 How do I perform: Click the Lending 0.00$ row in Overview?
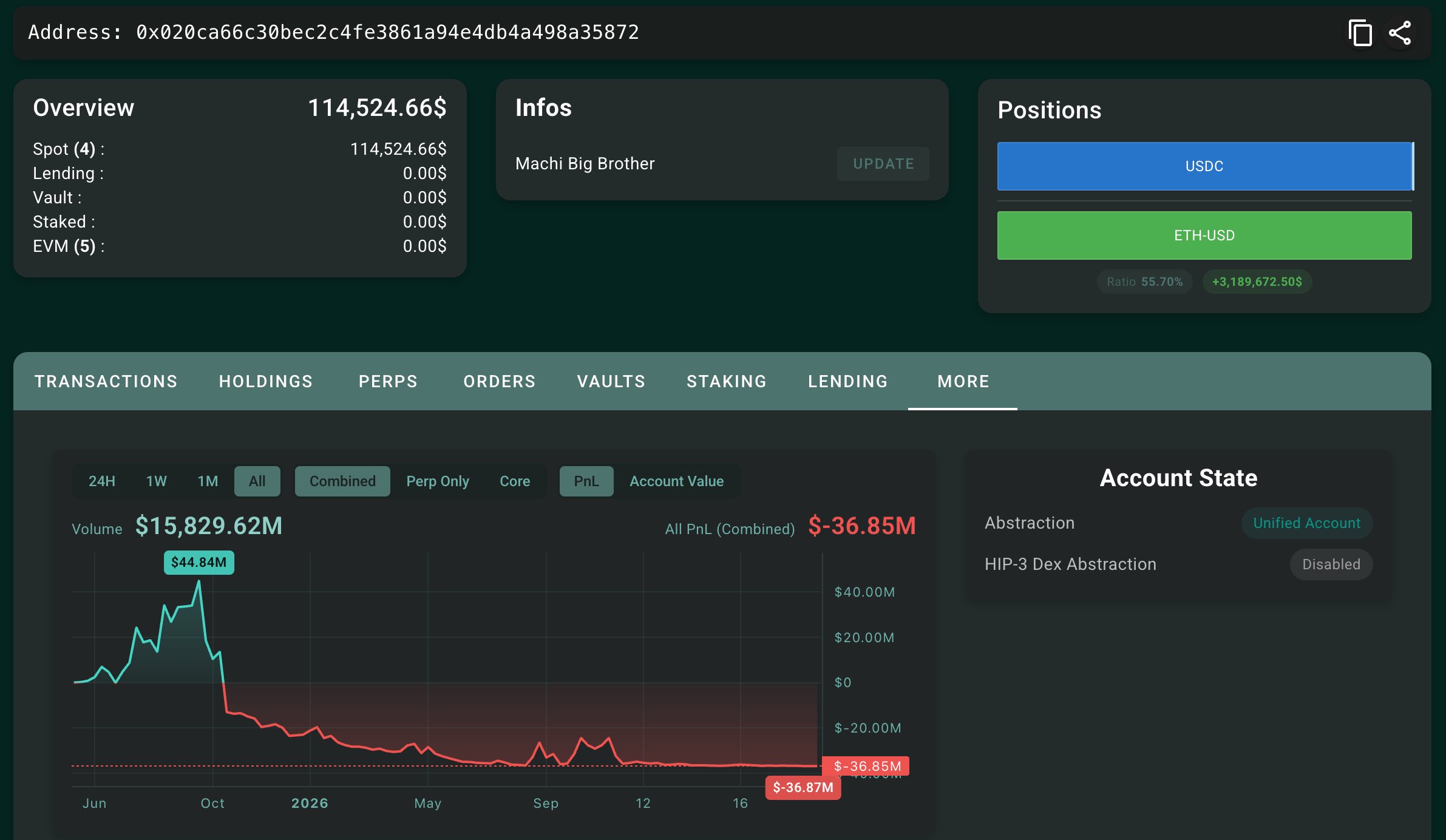point(240,174)
